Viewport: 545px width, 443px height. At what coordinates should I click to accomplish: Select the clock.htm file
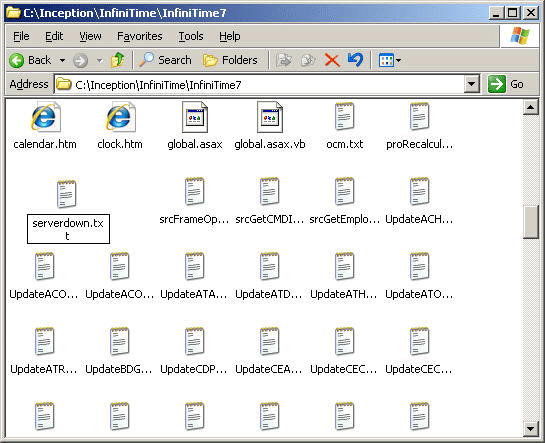[120, 126]
